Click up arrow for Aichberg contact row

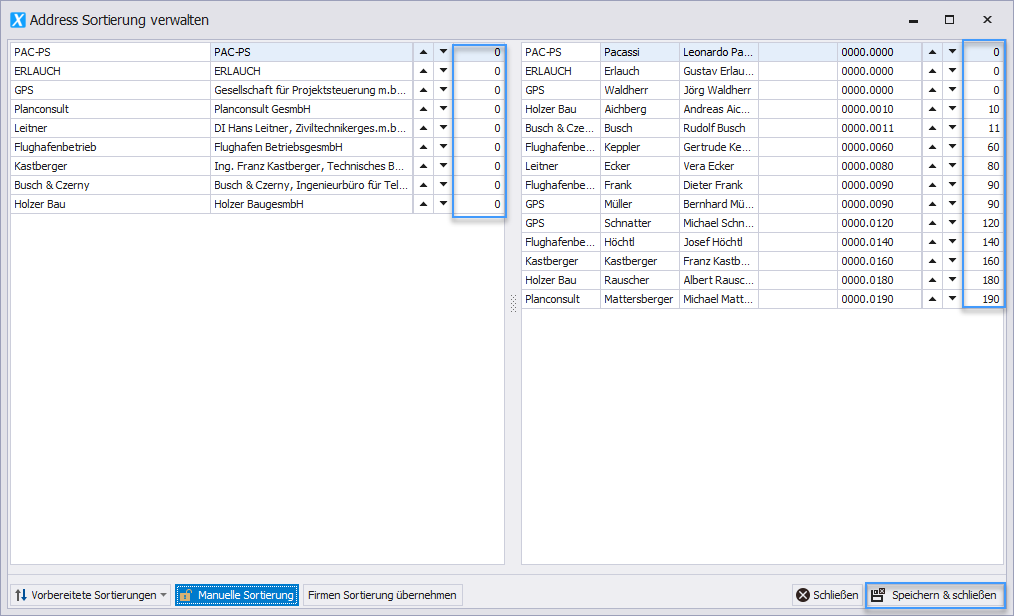click(932, 109)
